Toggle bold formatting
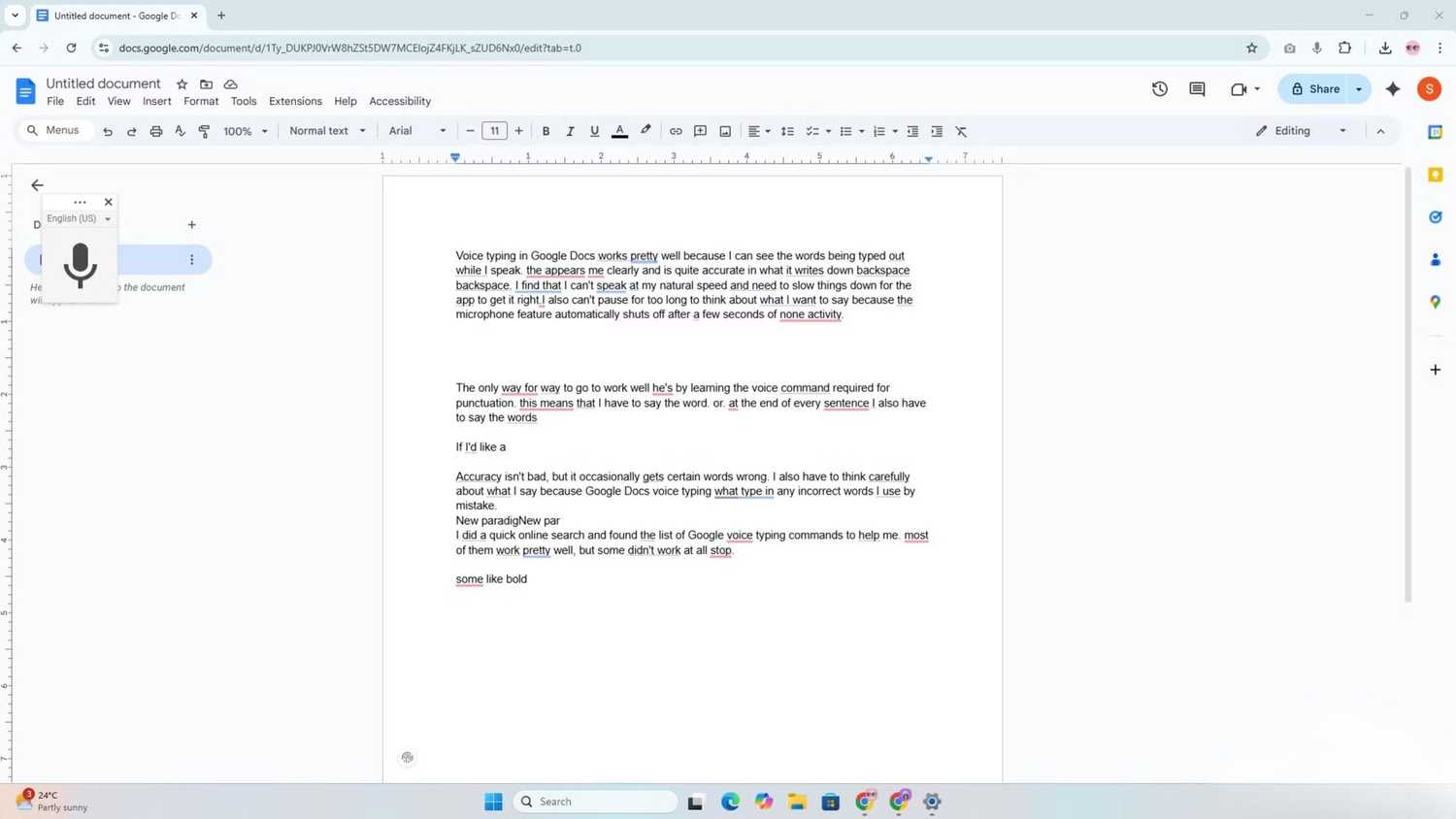Image resolution: width=1456 pixels, height=819 pixels. [546, 130]
